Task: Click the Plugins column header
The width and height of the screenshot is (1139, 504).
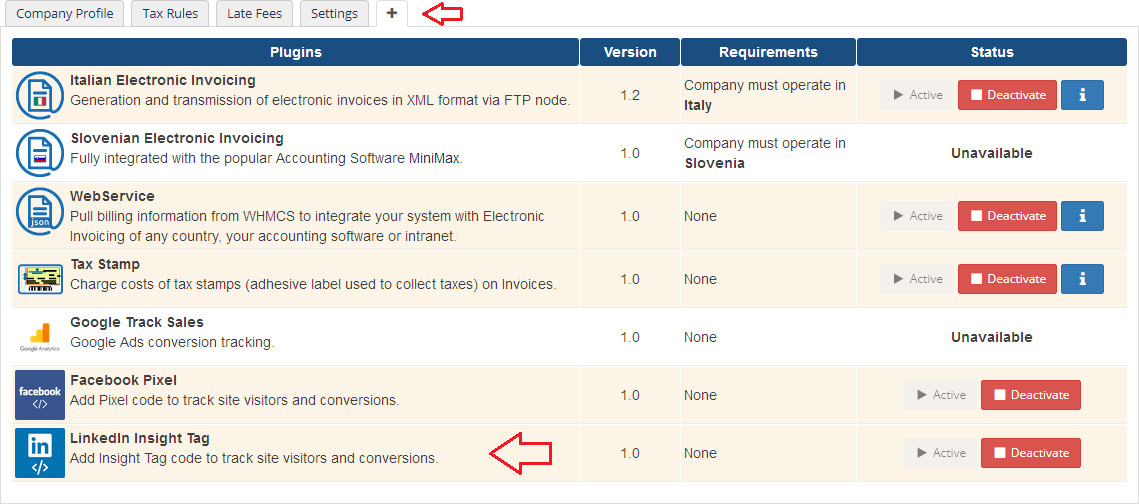Action: click(x=296, y=52)
